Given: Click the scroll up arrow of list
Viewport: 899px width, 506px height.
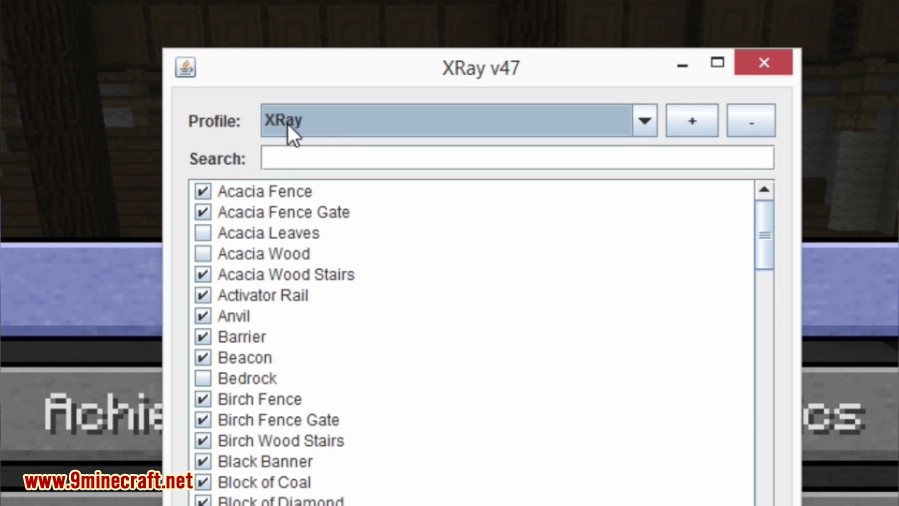Looking at the screenshot, I should pyautogui.click(x=764, y=190).
